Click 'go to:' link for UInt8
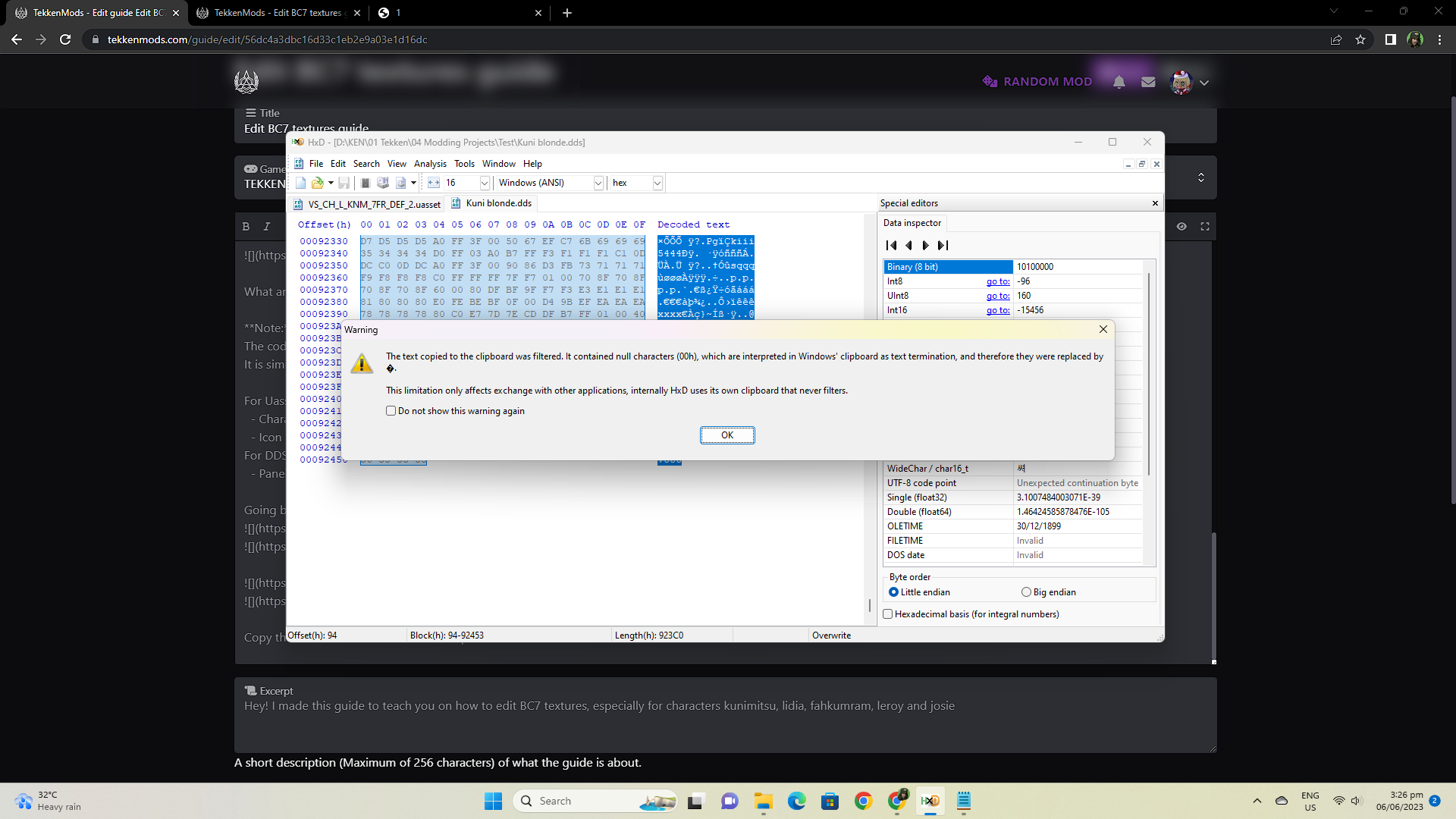Screen dimensions: 1456x819 tap(998, 296)
